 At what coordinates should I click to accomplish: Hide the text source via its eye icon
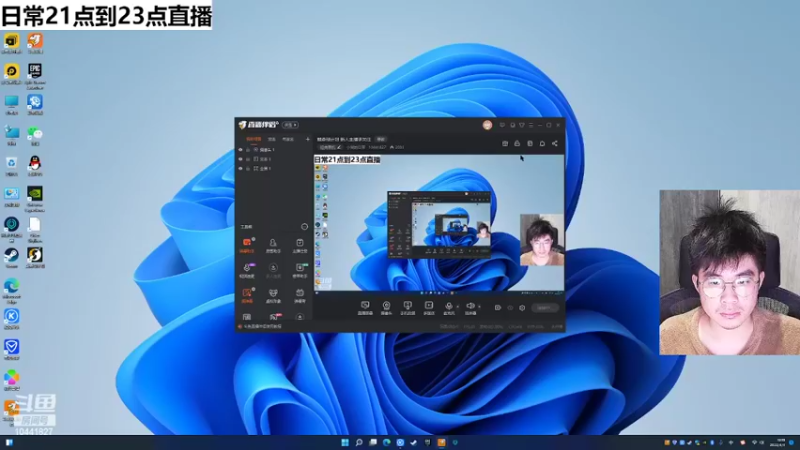coord(240,159)
